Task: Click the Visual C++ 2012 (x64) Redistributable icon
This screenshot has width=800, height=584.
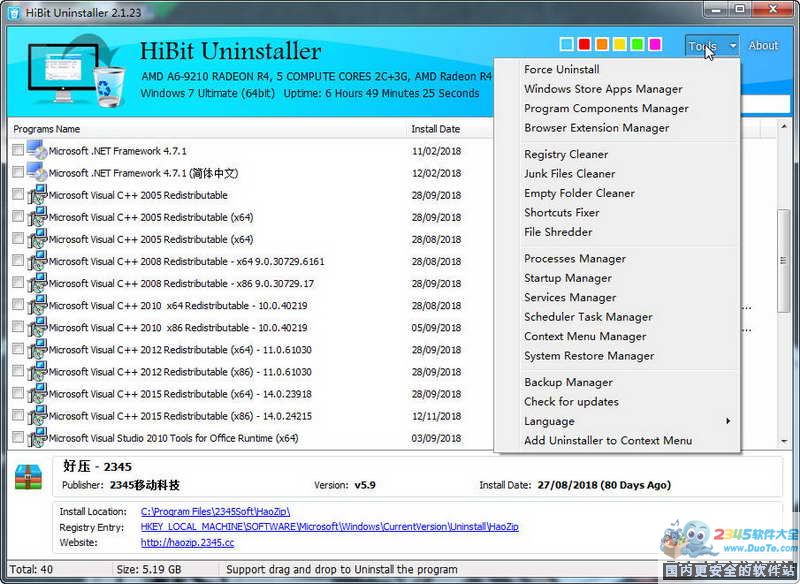Action: 37,349
